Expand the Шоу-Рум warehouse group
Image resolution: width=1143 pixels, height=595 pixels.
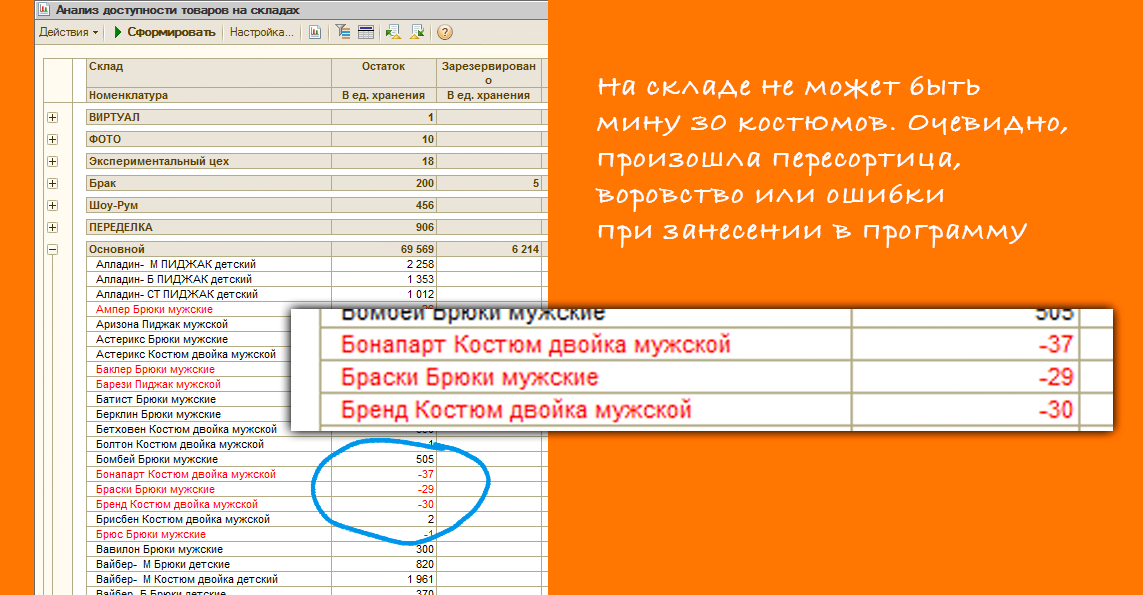click(52, 205)
